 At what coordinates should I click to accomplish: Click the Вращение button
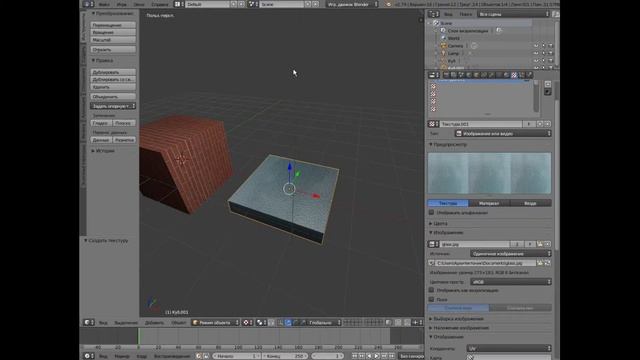pos(113,32)
